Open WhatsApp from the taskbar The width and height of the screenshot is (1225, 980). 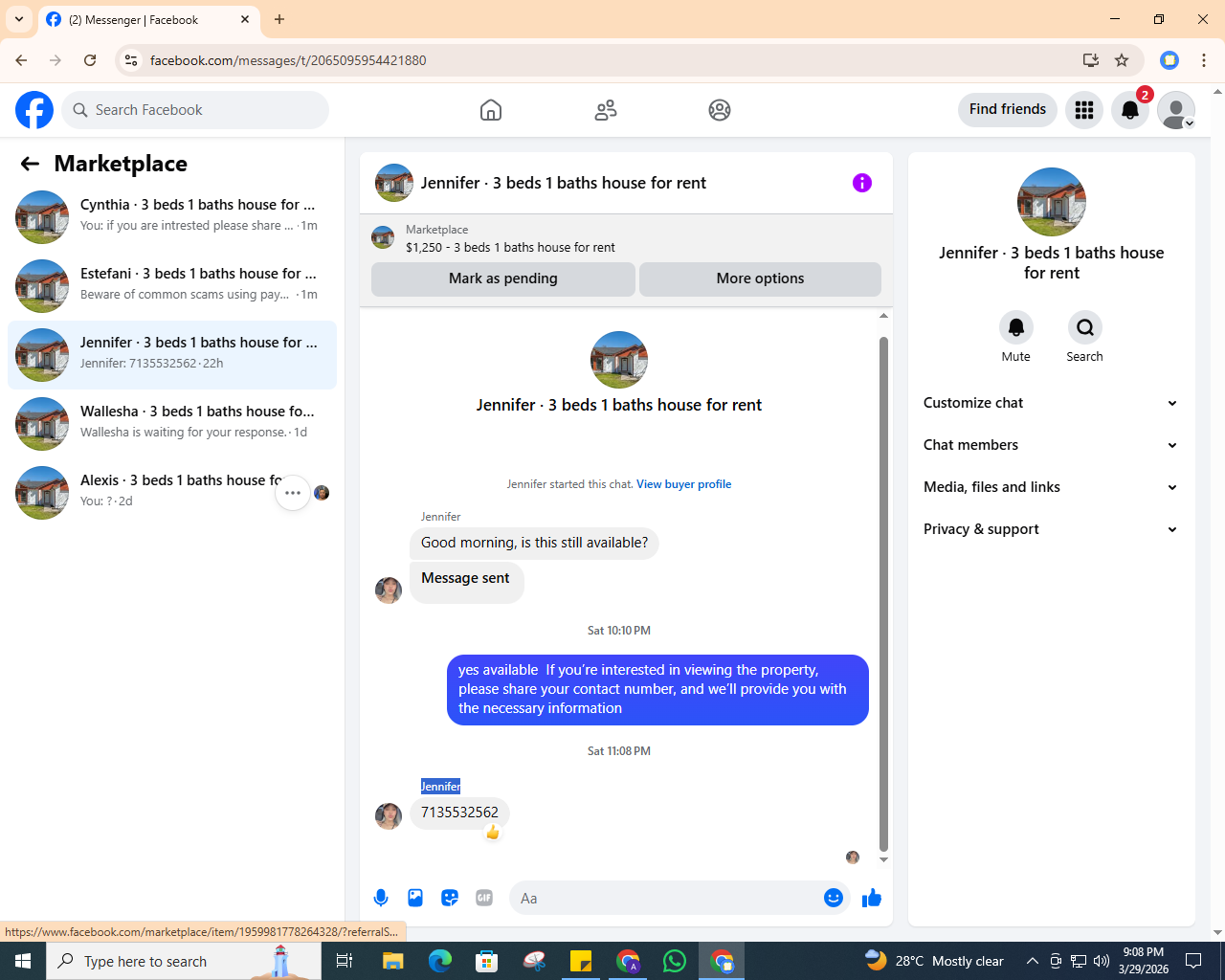click(675, 961)
